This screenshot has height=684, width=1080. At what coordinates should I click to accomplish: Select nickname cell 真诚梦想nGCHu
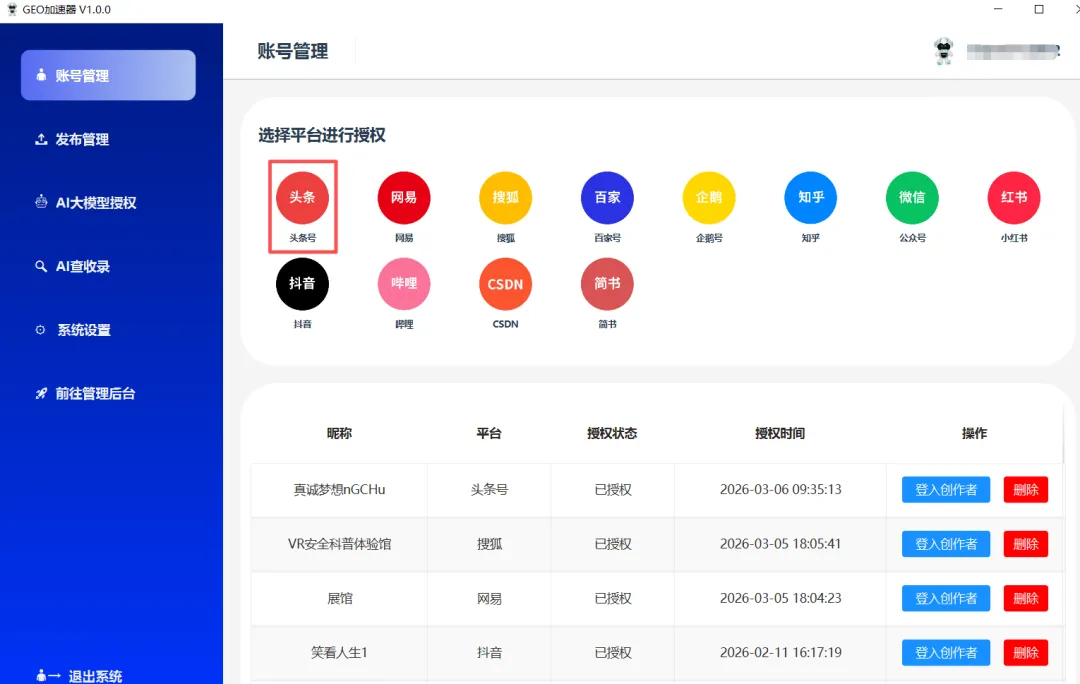coord(340,490)
